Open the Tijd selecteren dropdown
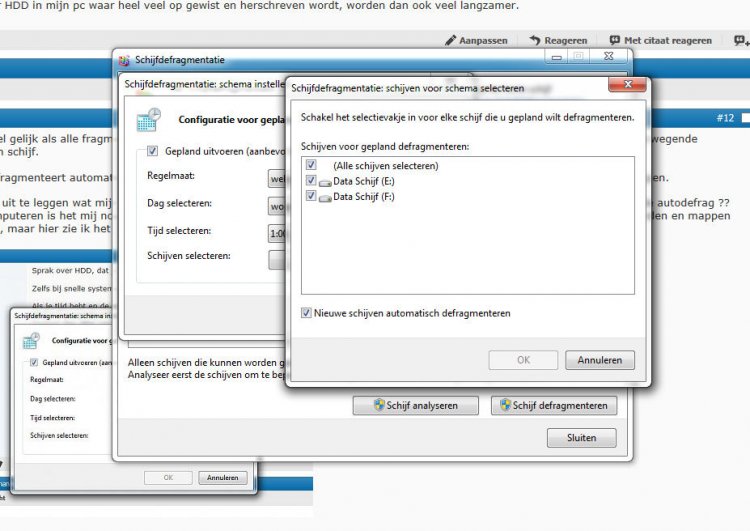 tap(276, 233)
